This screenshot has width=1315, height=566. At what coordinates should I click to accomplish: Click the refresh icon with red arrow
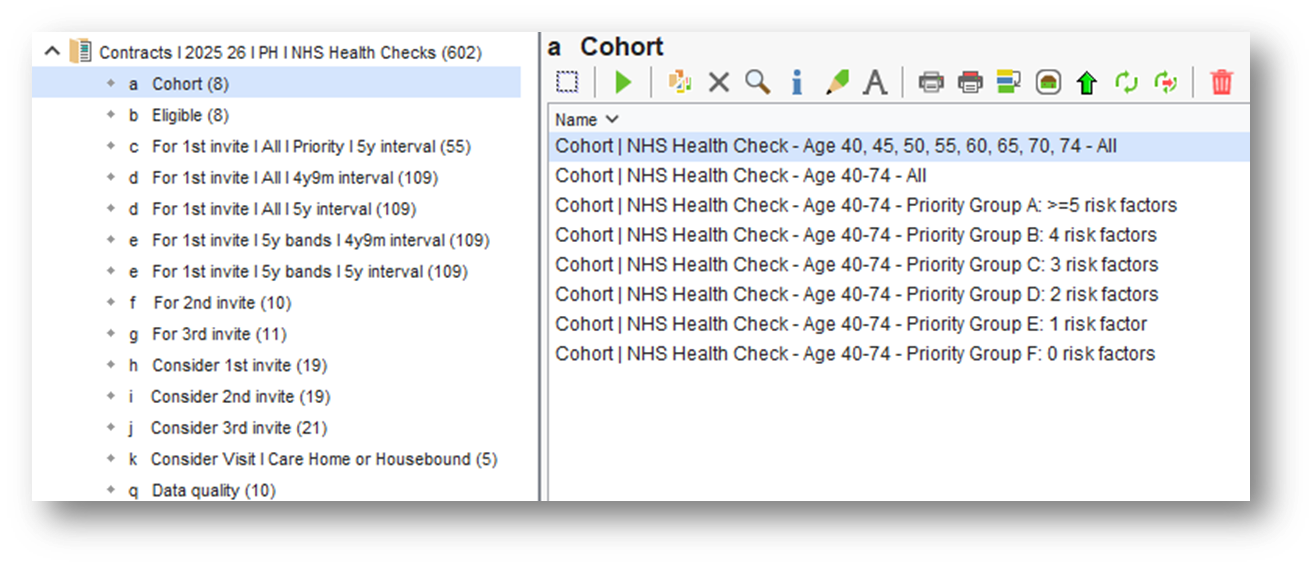coord(1166,82)
